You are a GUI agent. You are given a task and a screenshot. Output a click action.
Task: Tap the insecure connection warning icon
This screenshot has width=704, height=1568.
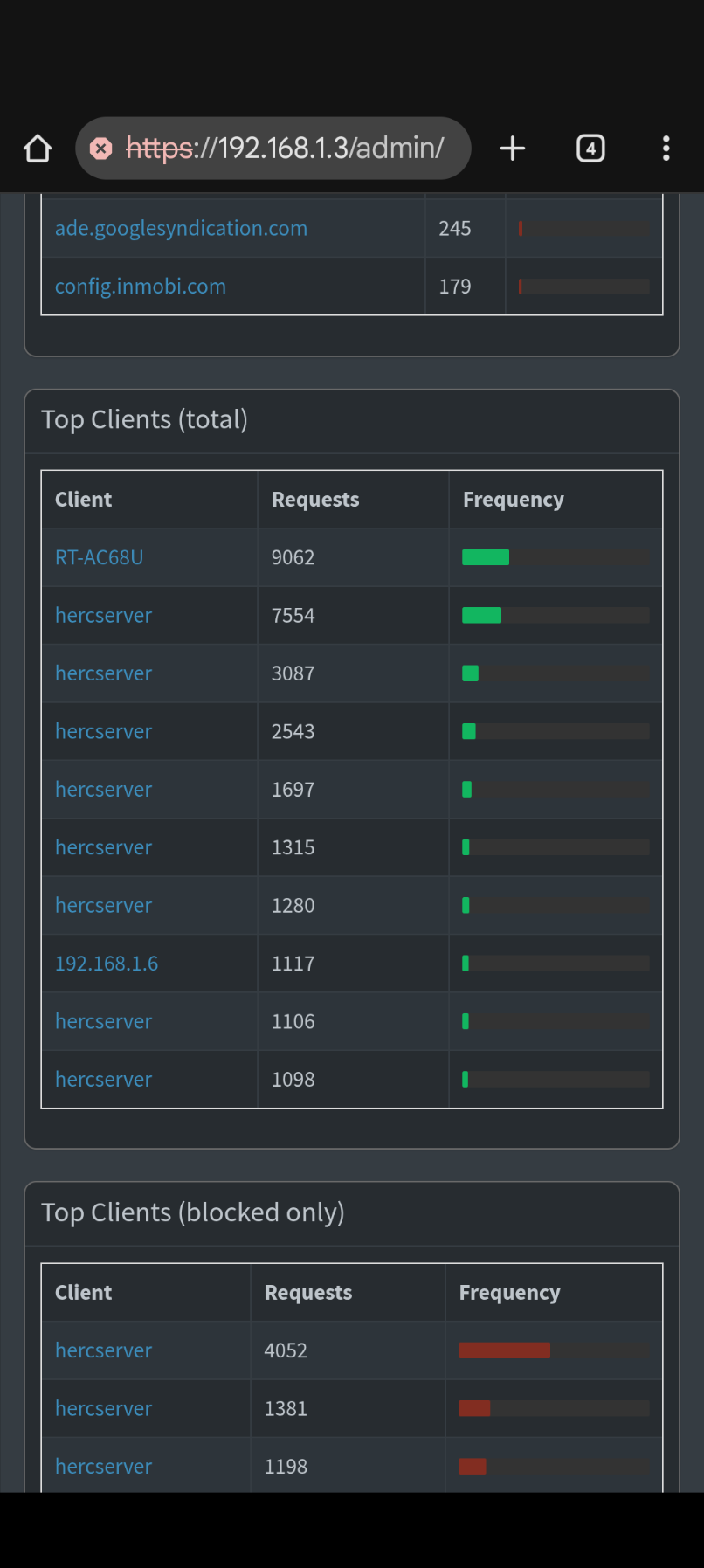pos(101,149)
